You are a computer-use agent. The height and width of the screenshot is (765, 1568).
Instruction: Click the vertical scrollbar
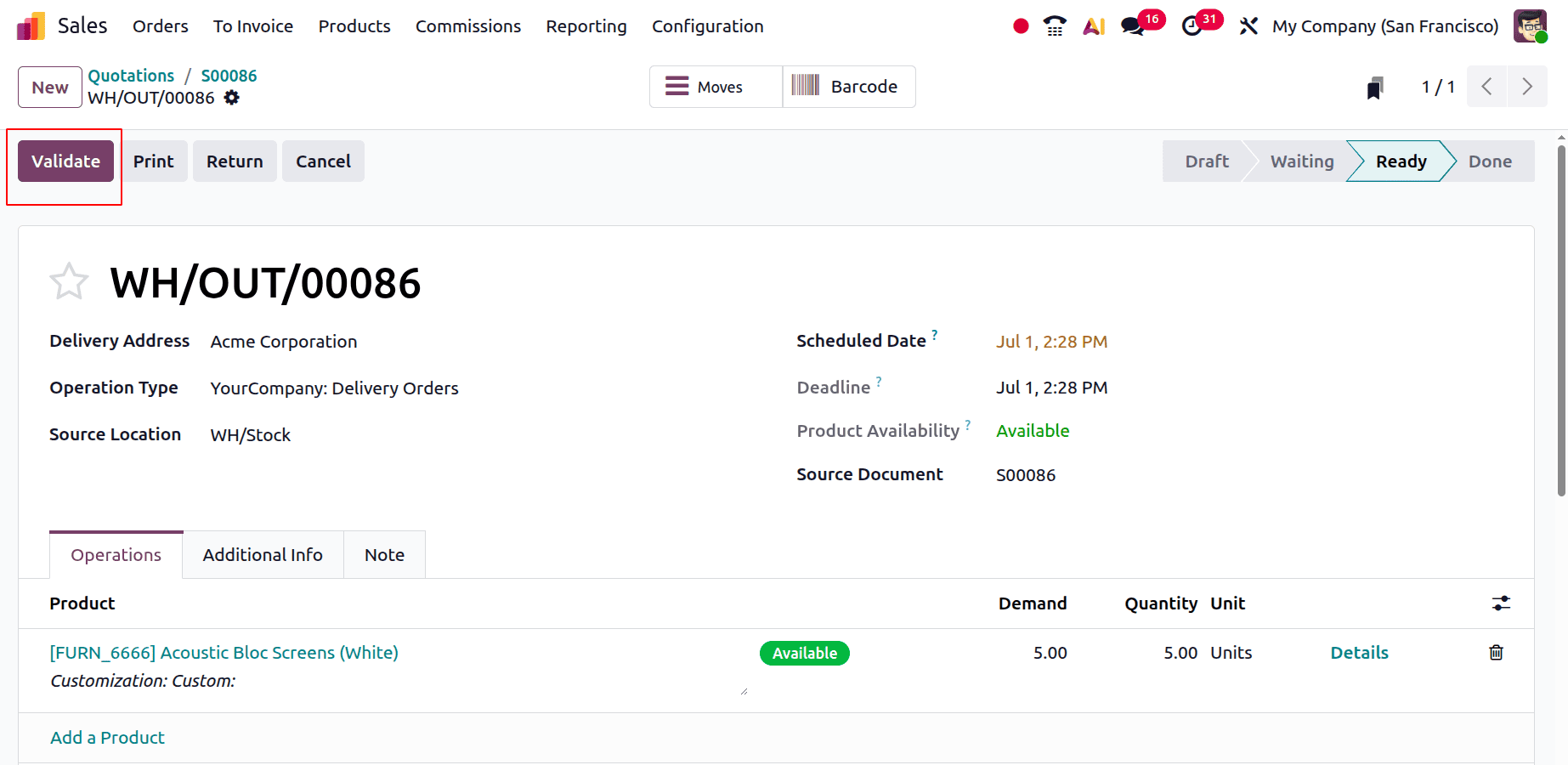click(1561, 321)
